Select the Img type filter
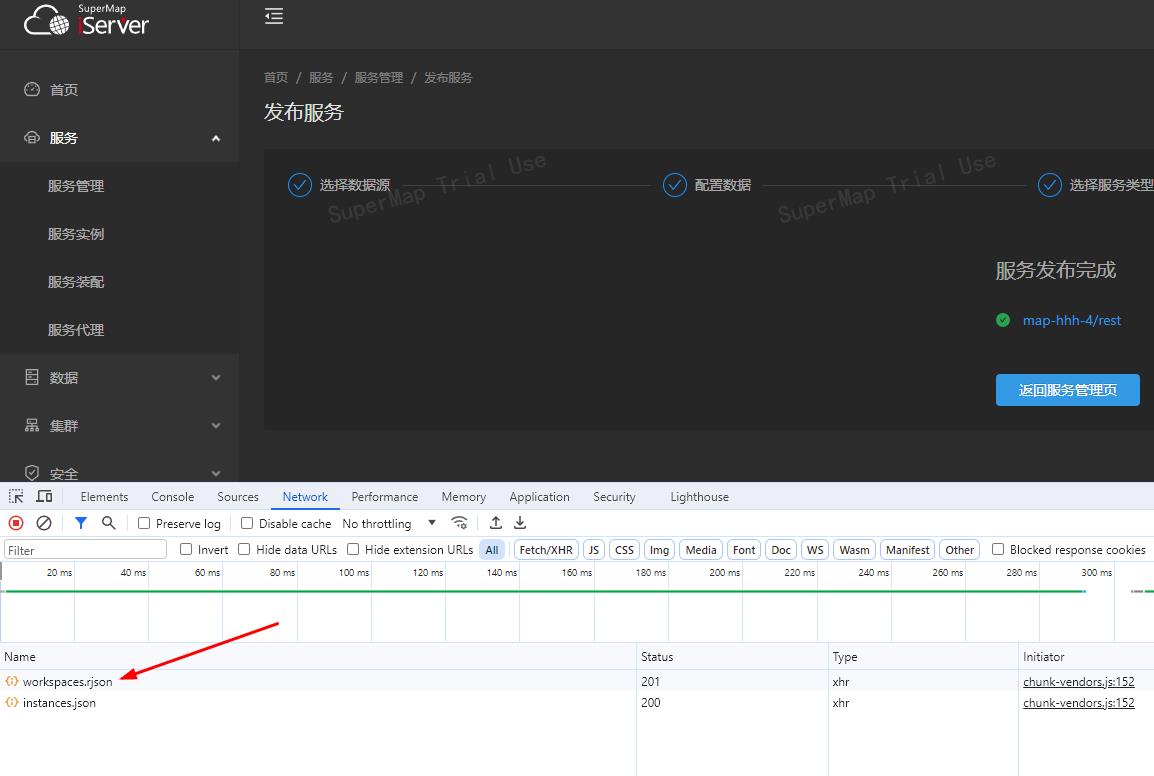 [659, 550]
